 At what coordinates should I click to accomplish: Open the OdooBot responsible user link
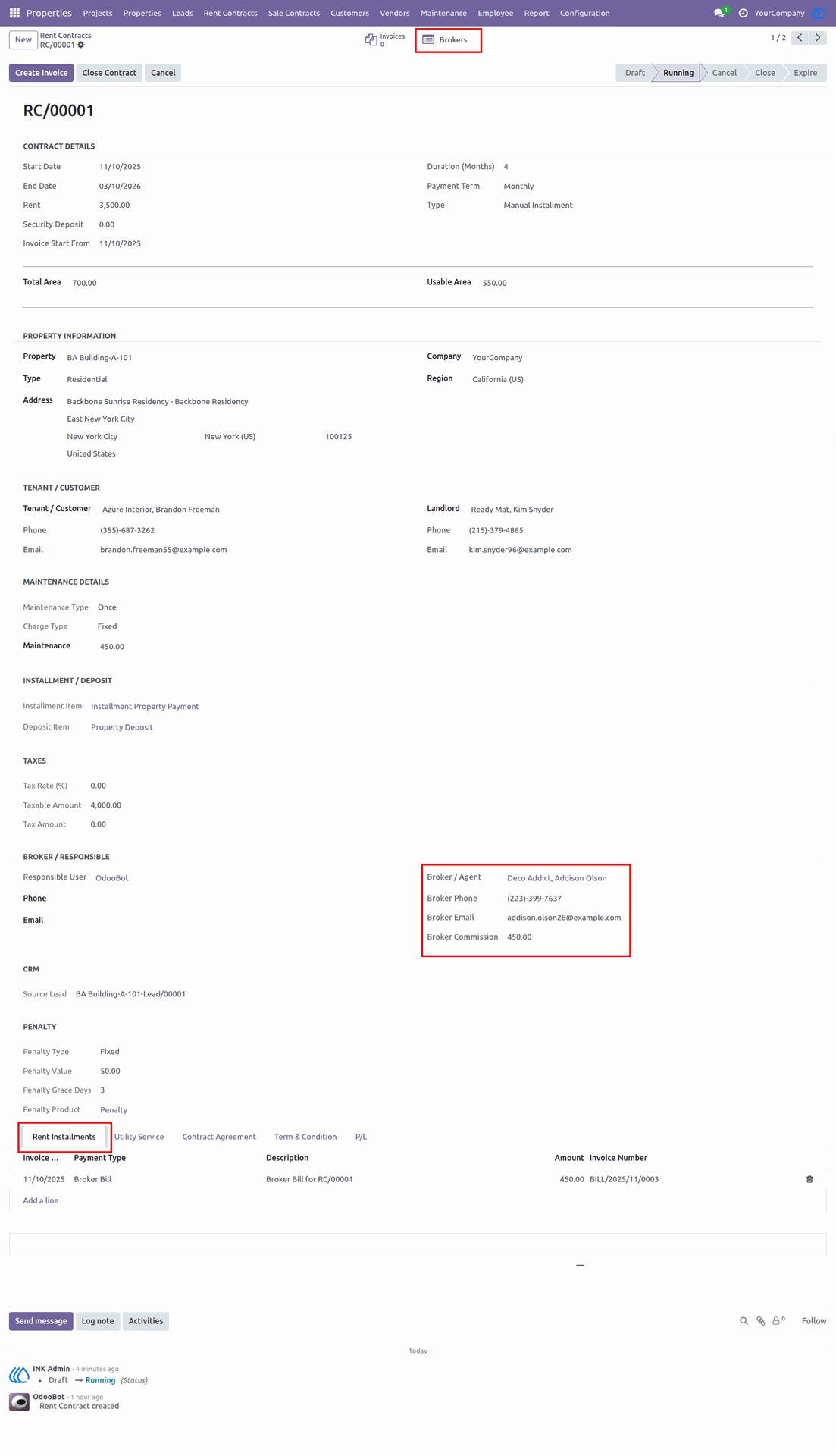pyautogui.click(x=112, y=878)
